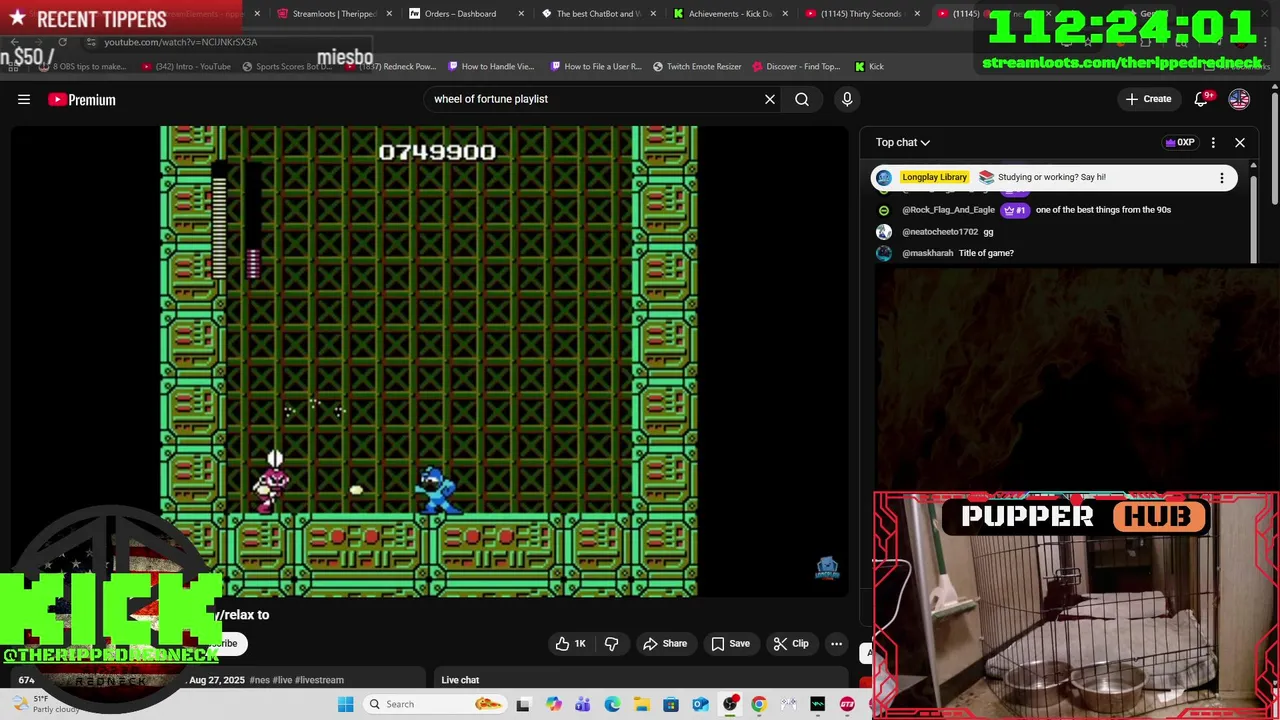This screenshot has height=720, width=1280.
Task: Like the video with thumbs up
Action: tap(571, 644)
